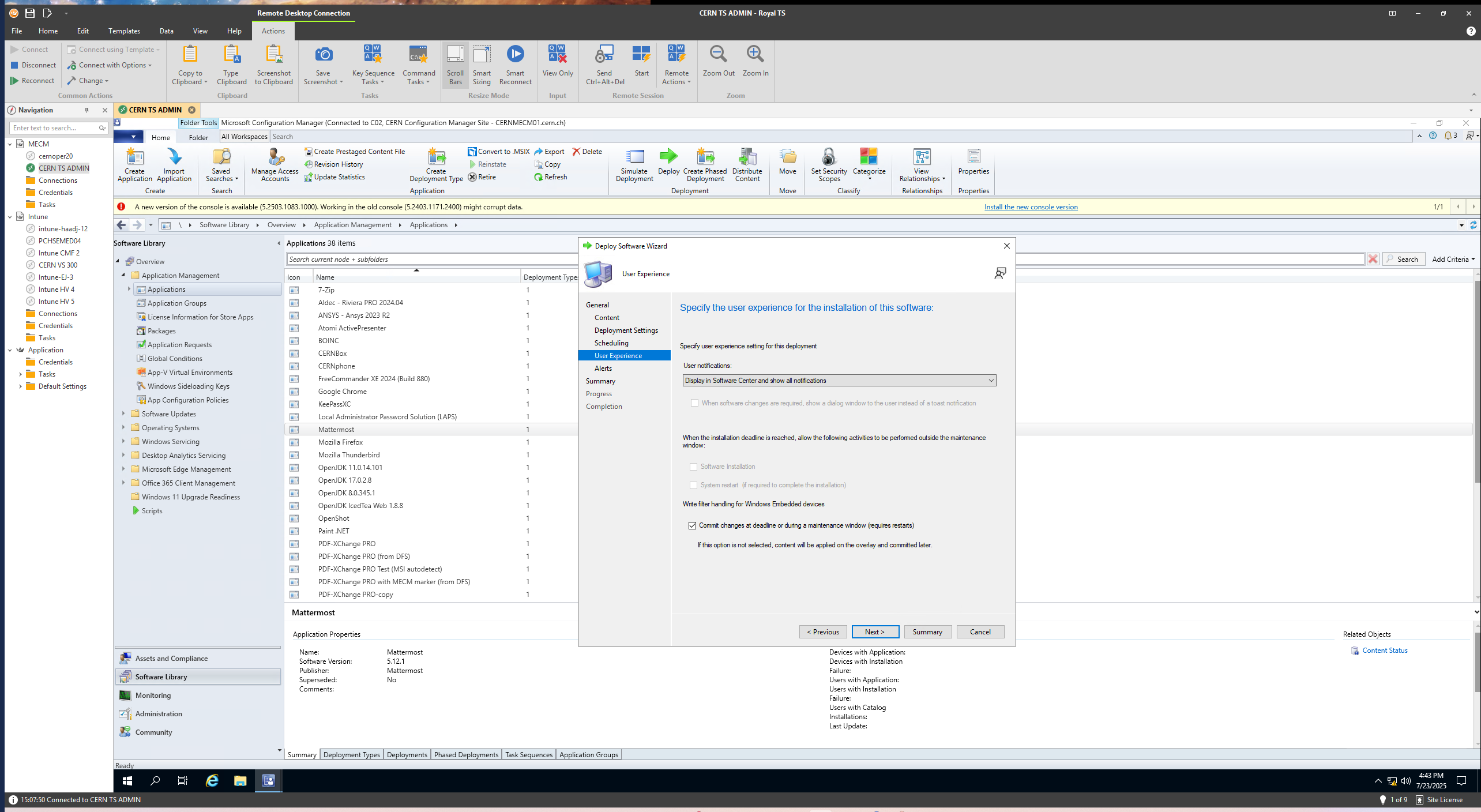Expand the Software Updates tree node
The image size is (1481, 812).
123,413
